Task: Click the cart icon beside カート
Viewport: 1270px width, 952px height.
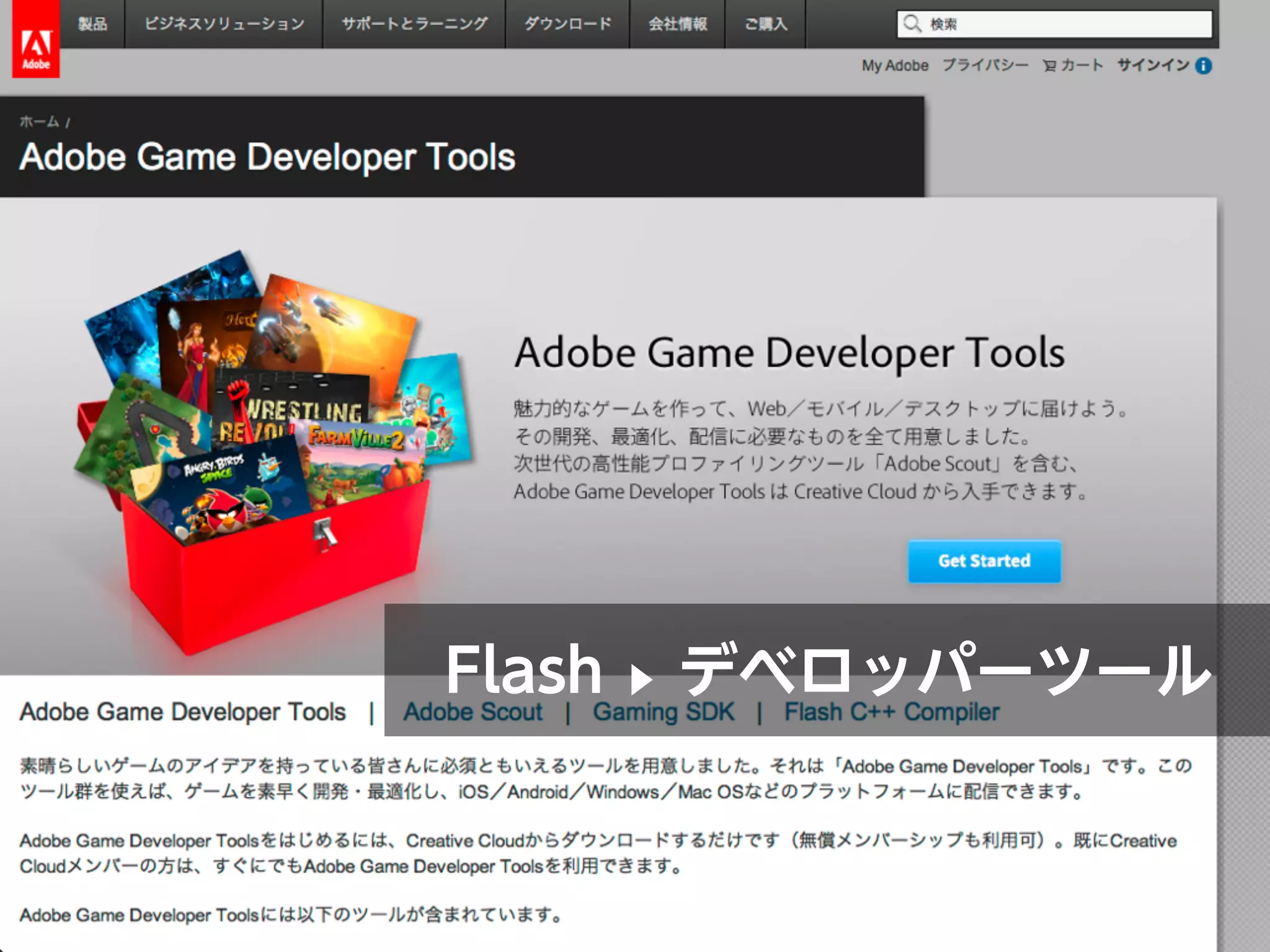Action: [x=1049, y=66]
